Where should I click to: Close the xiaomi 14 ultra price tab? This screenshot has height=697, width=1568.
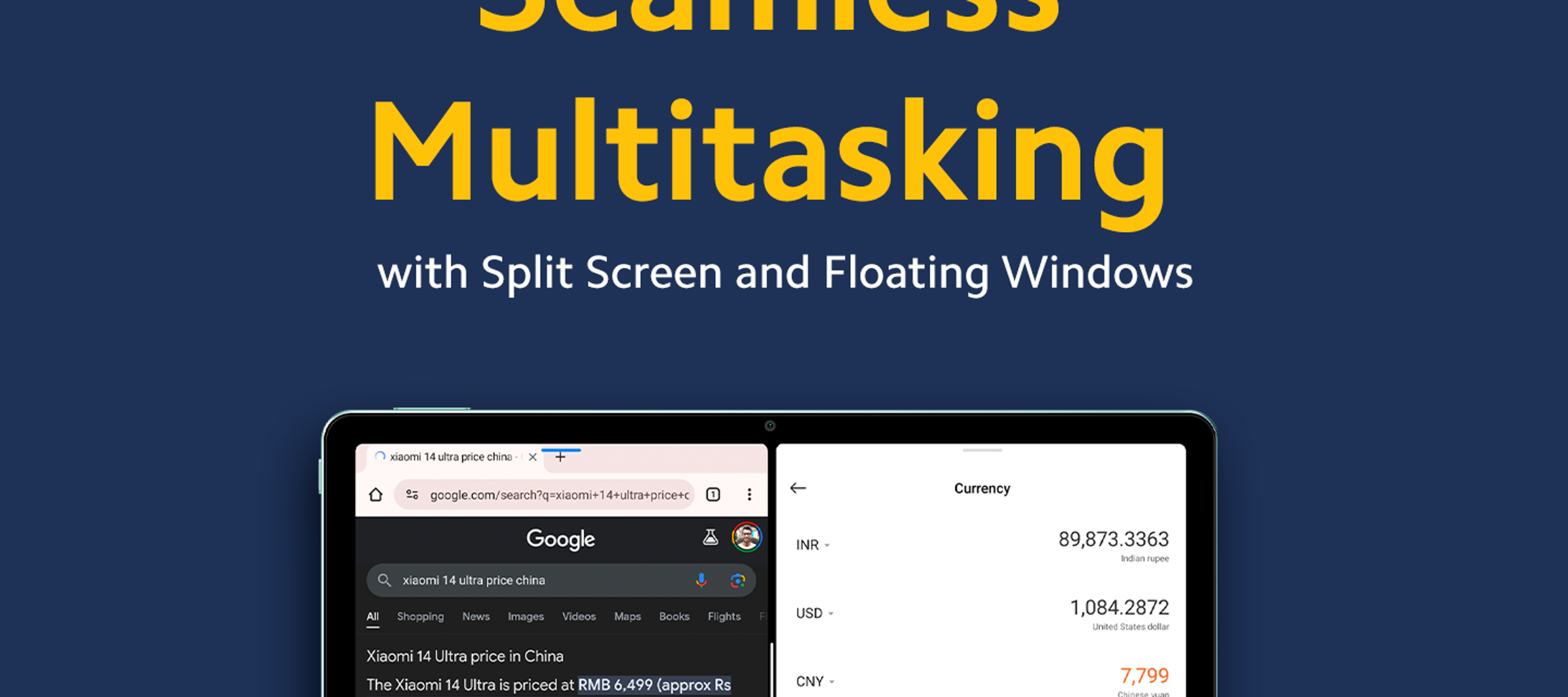click(533, 457)
